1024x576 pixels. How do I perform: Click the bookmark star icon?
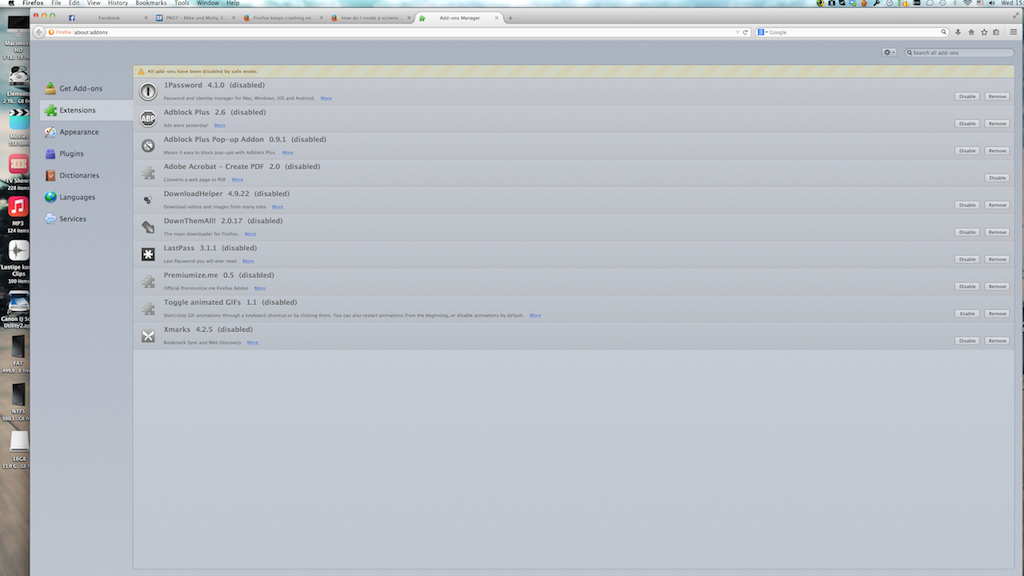coord(984,32)
